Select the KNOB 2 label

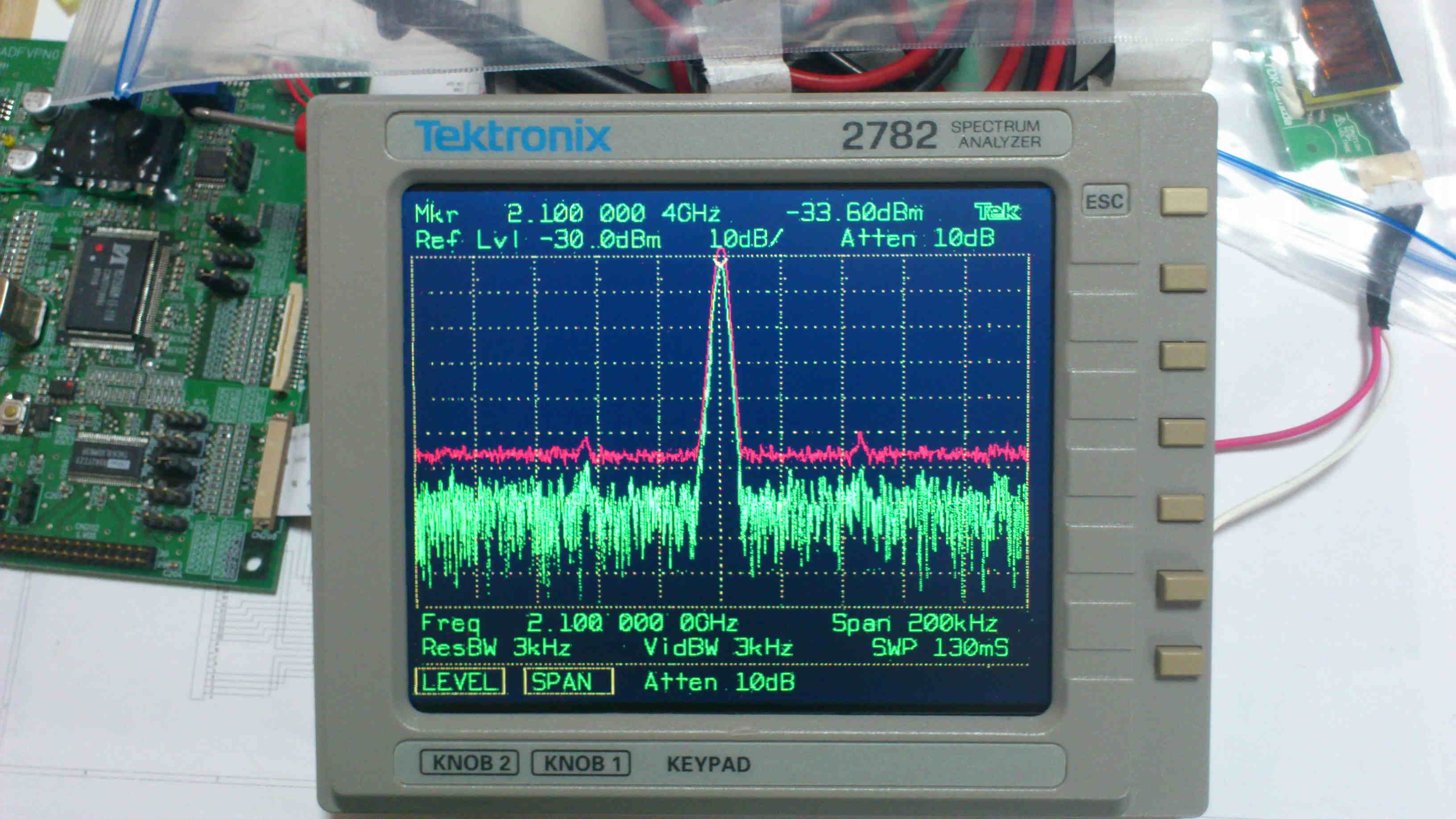pyautogui.click(x=470, y=763)
